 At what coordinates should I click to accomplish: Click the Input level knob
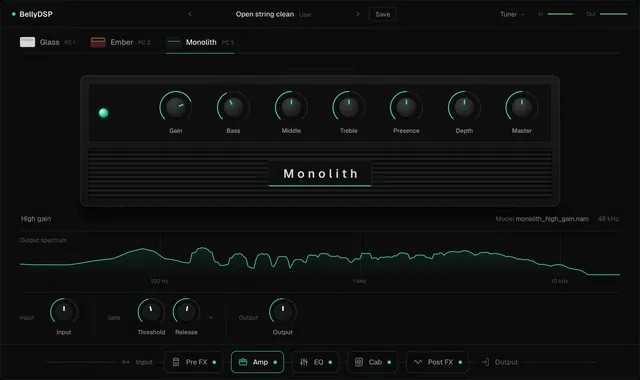pos(64,312)
